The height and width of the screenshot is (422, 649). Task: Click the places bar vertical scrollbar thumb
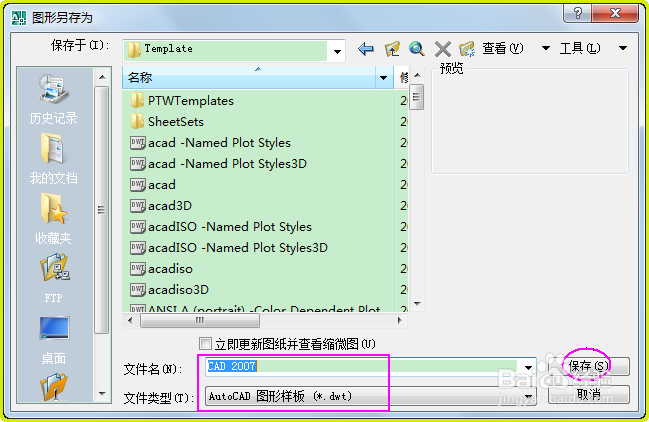(x=101, y=210)
